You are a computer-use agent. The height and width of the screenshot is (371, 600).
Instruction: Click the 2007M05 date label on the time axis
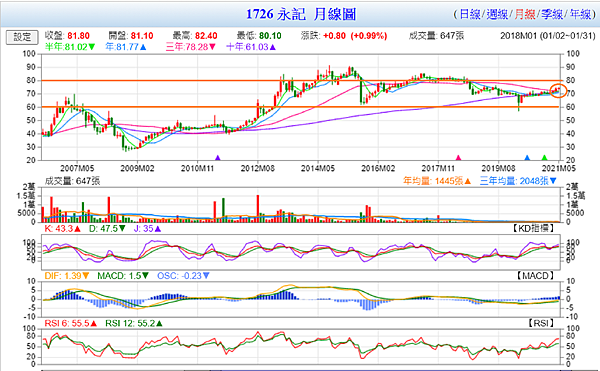pos(77,168)
